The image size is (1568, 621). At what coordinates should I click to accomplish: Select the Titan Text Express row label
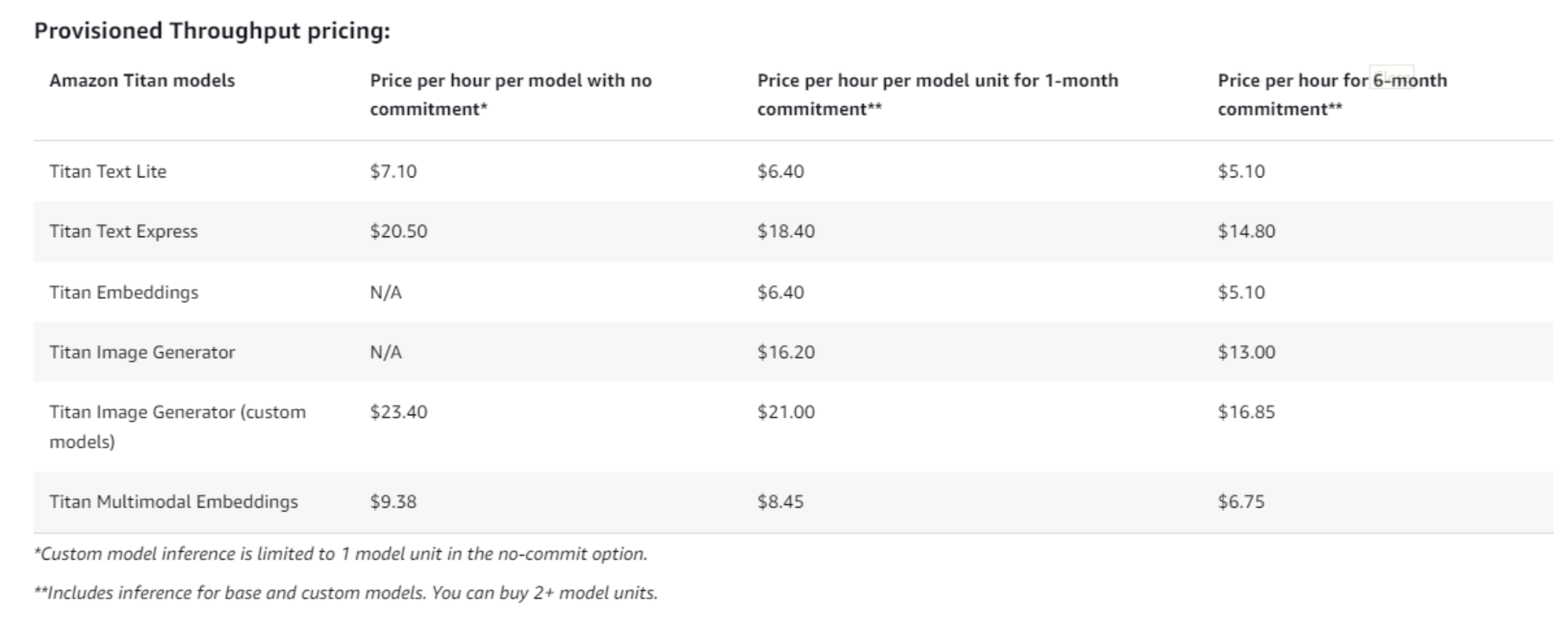(124, 231)
